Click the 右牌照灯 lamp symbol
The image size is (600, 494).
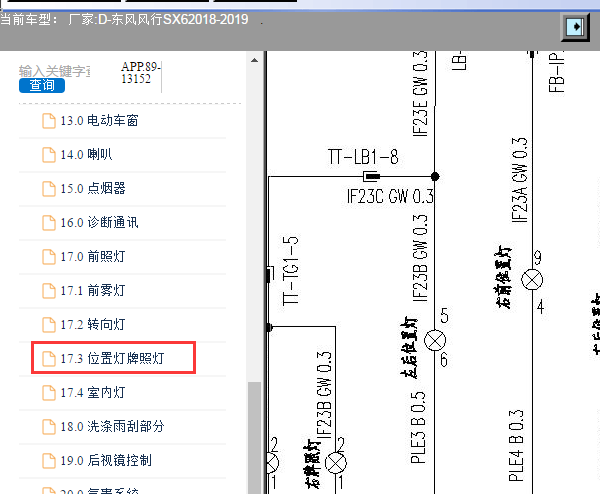click(x=336, y=462)
